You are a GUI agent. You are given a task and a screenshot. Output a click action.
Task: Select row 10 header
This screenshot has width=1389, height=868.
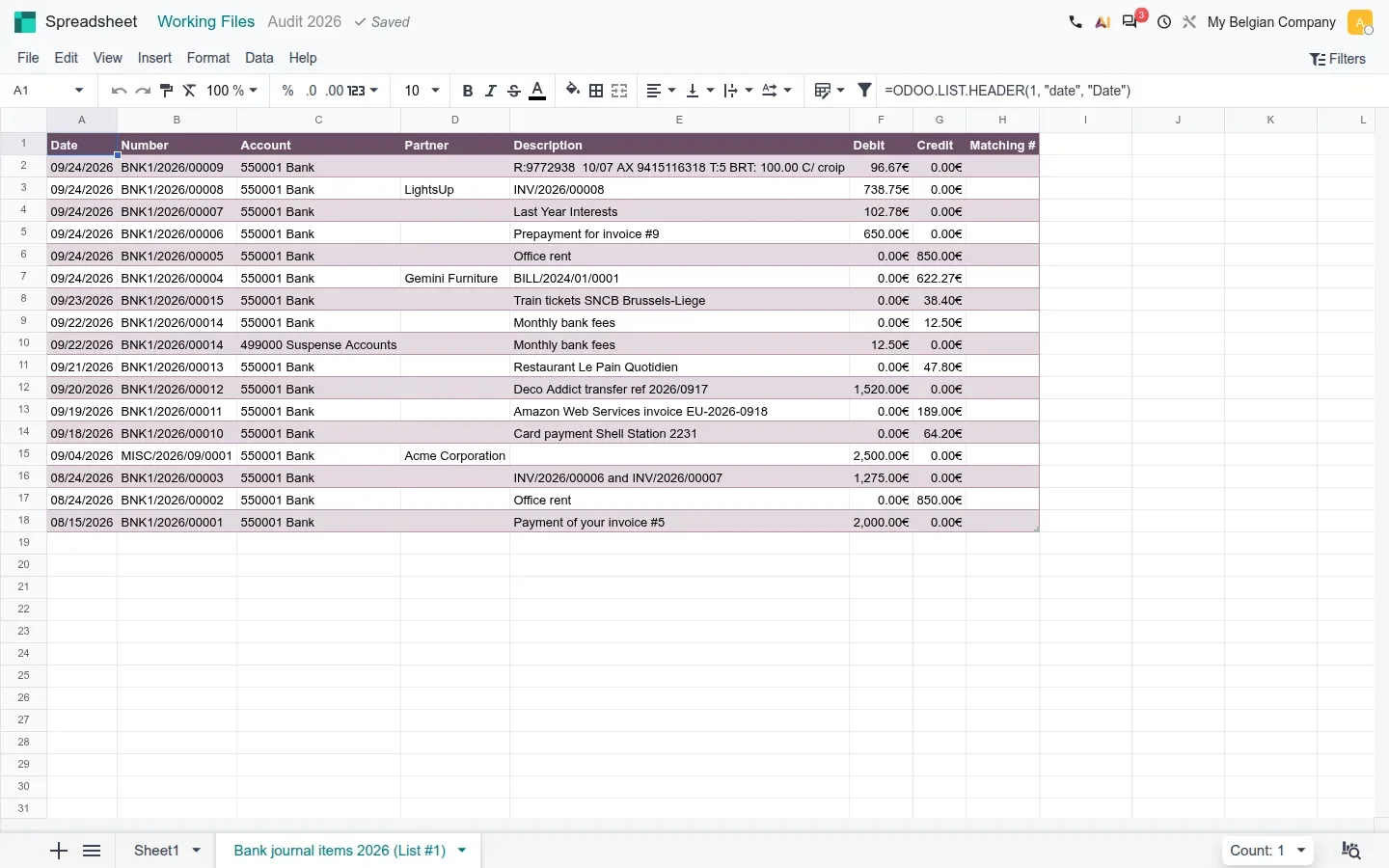click(23, 343)
